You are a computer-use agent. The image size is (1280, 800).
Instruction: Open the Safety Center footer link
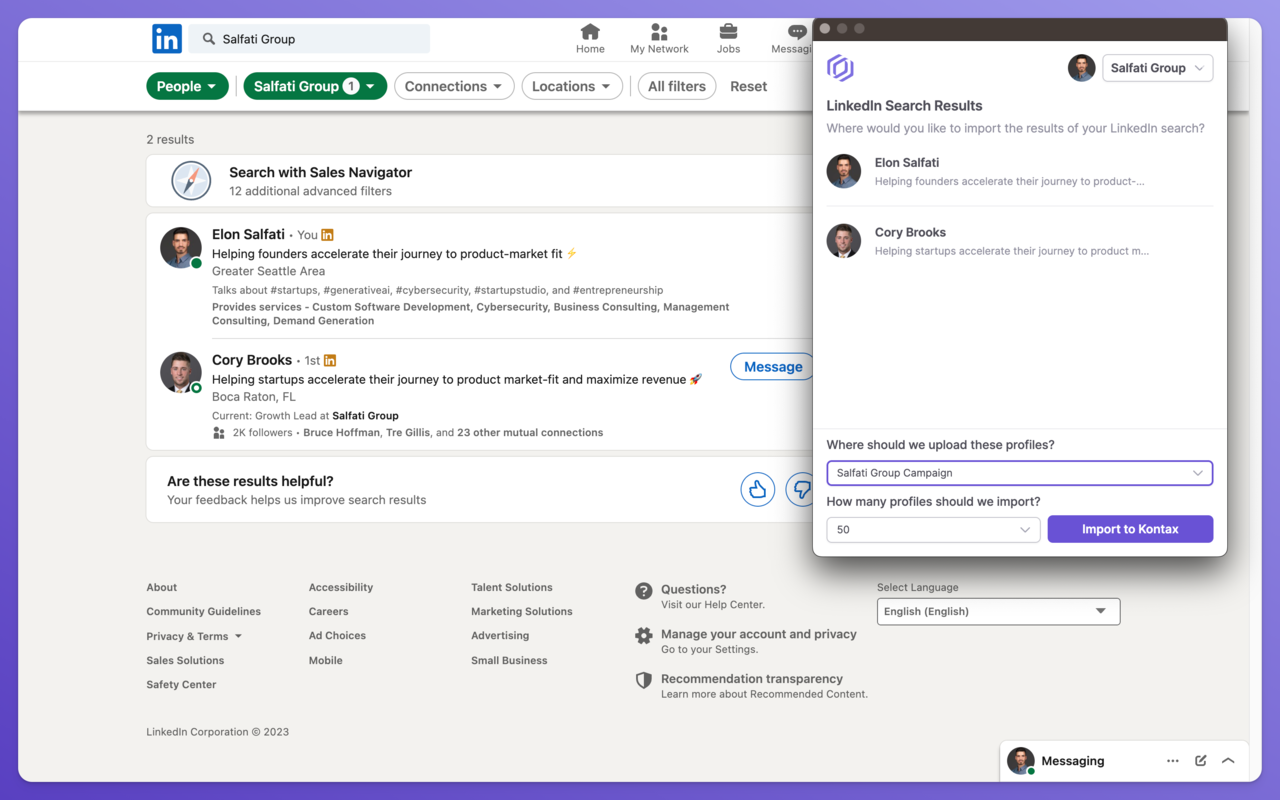coord(181,684)
